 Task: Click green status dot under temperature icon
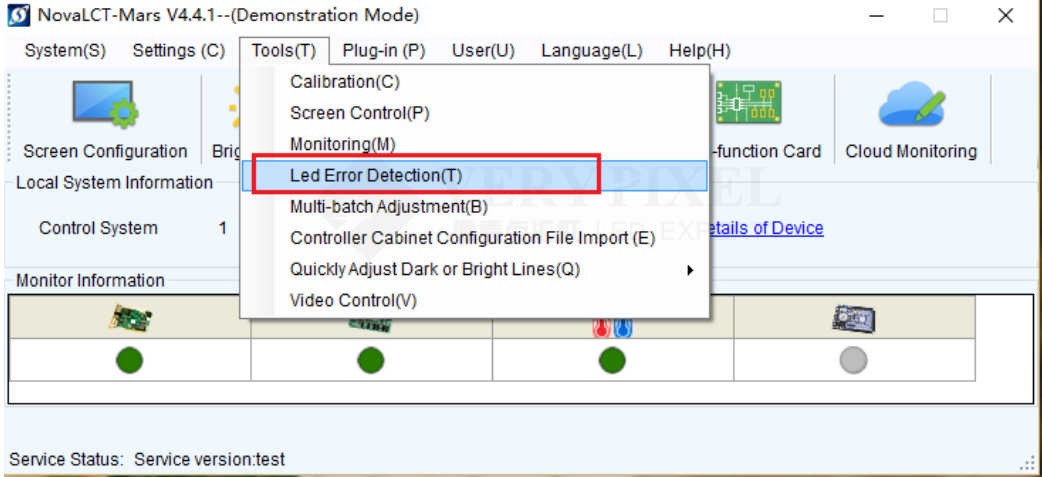tap(612, 361)
